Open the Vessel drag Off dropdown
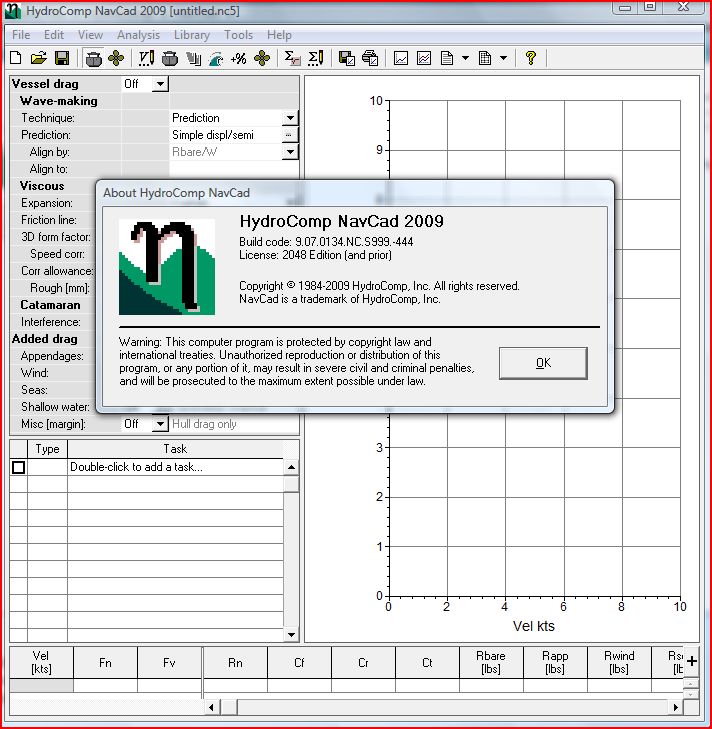712x729 pixels. 160,84
